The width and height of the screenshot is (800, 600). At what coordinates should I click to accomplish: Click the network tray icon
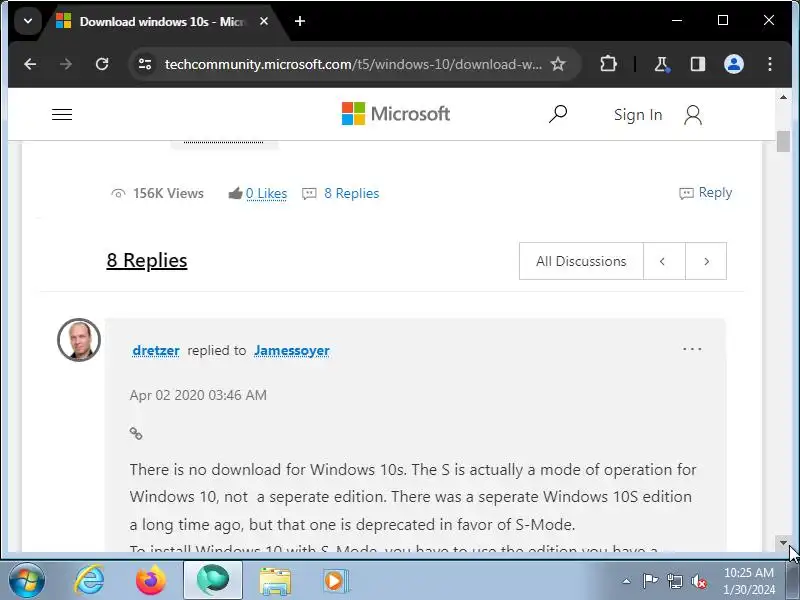click(674, 581)
